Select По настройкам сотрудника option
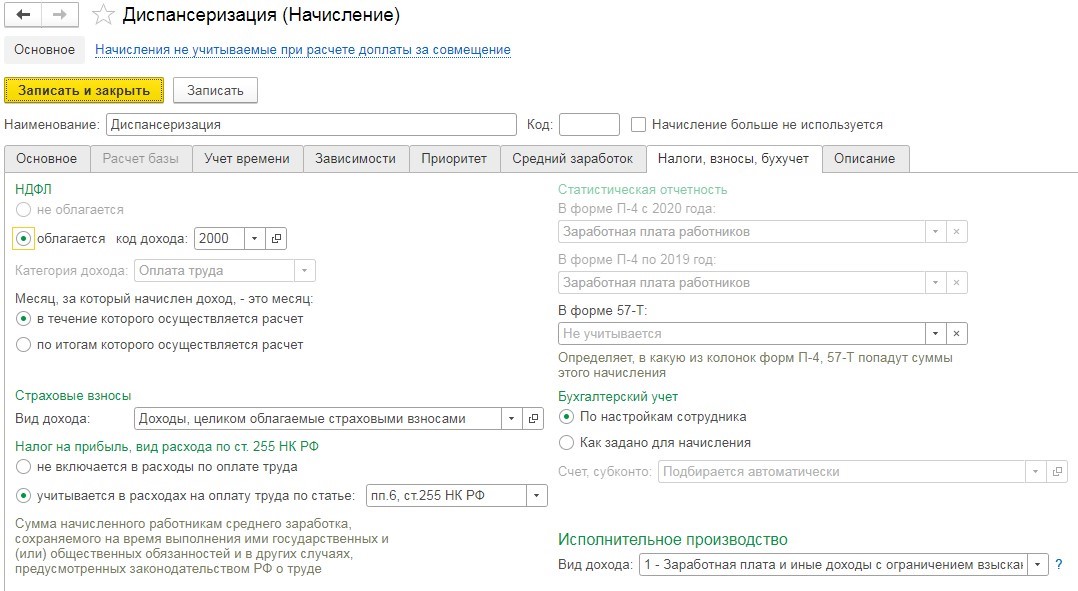The width and height of the screenshot is (1078, 591). (x=565, y=418)
